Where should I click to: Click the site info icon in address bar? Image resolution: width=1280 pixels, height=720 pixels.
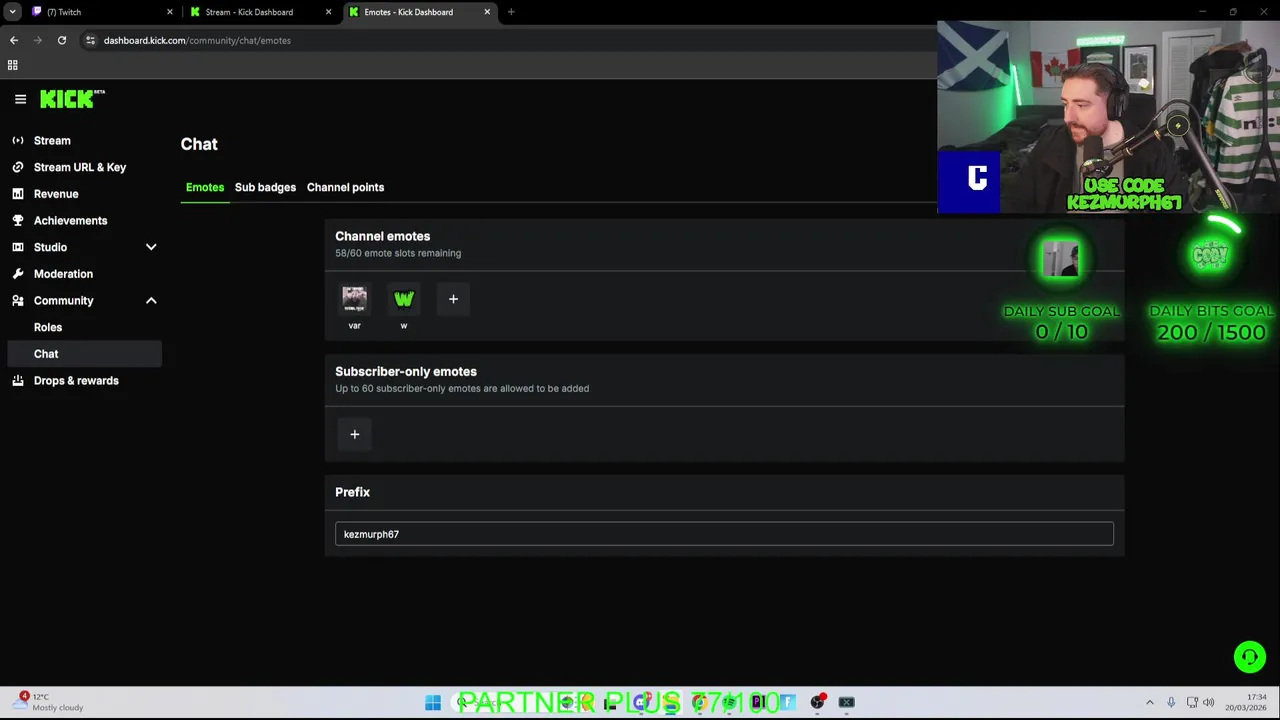90,40
